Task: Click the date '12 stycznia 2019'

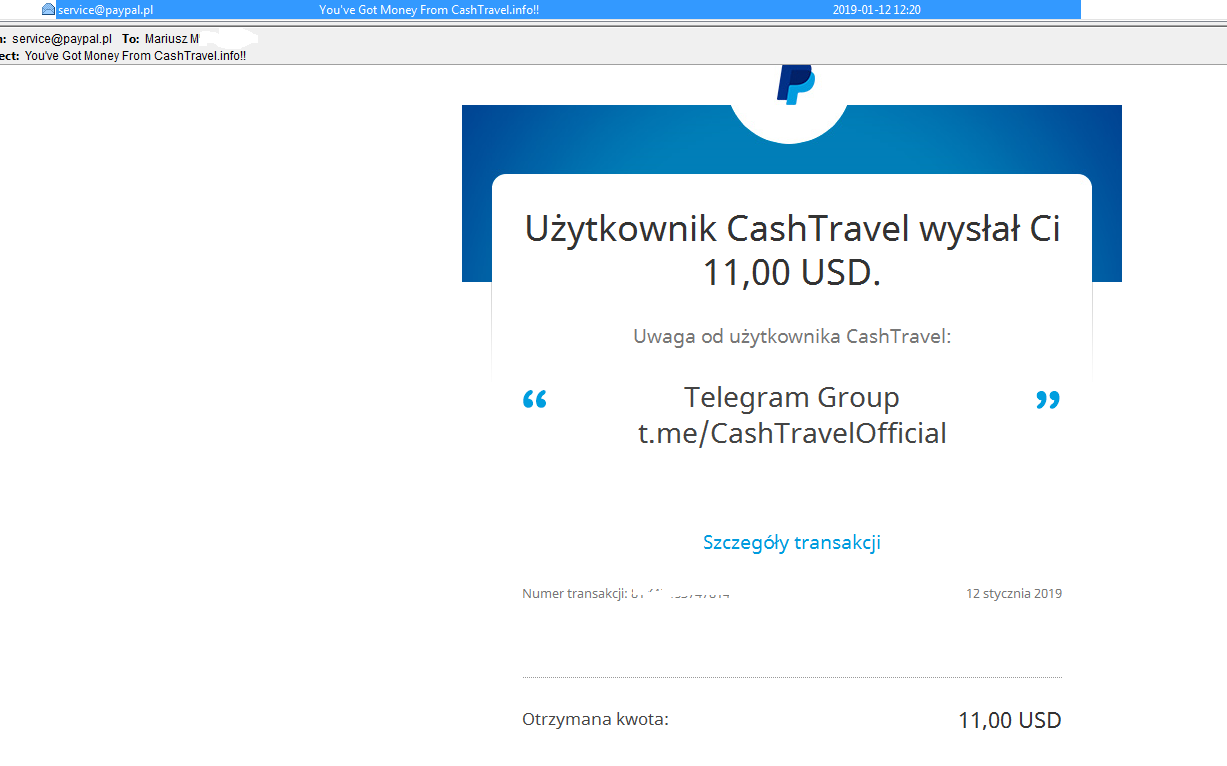Action: pyautogui.click(x=1014, y=594)
